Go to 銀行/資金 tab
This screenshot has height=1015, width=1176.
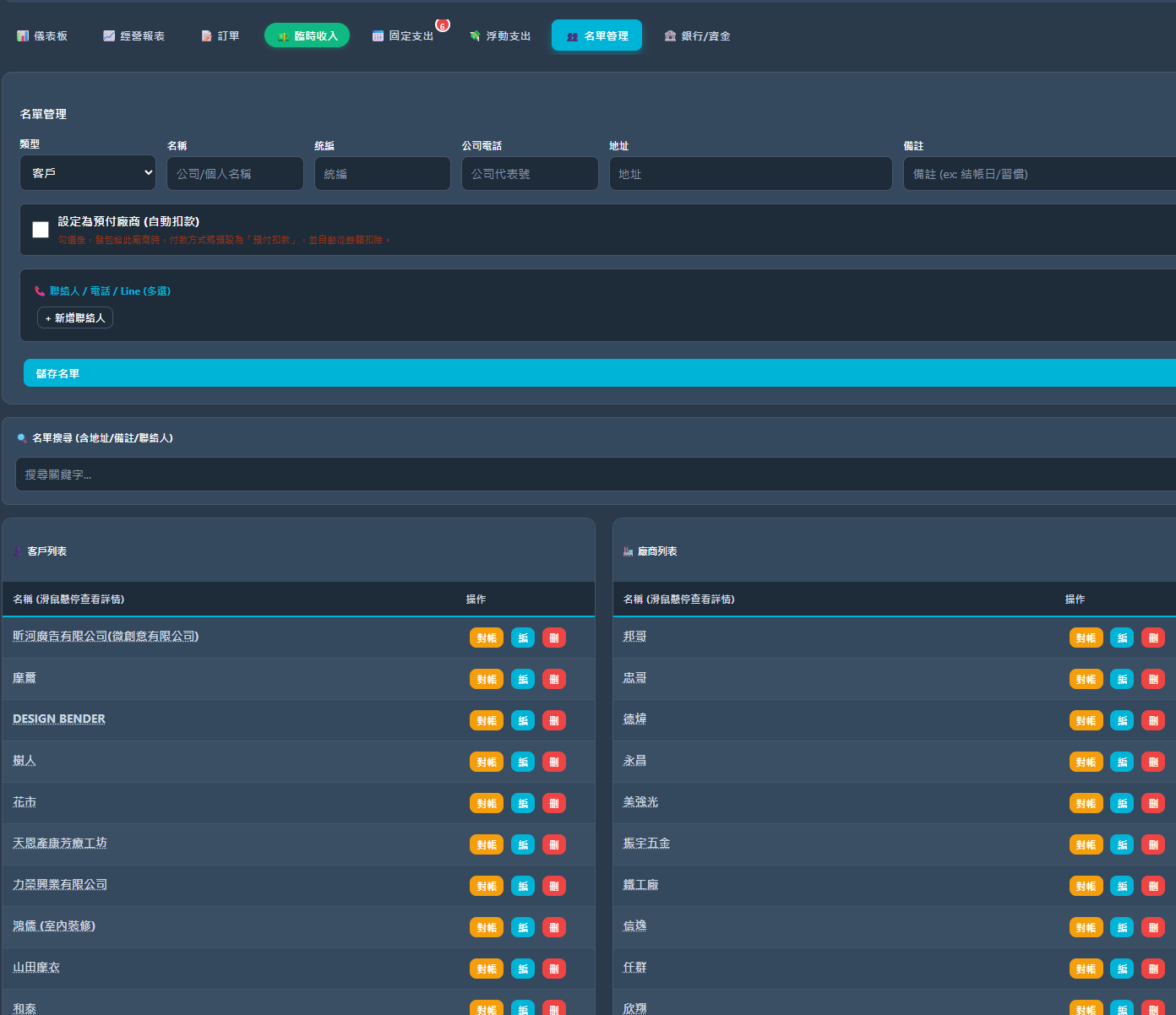tap(697, 36)
